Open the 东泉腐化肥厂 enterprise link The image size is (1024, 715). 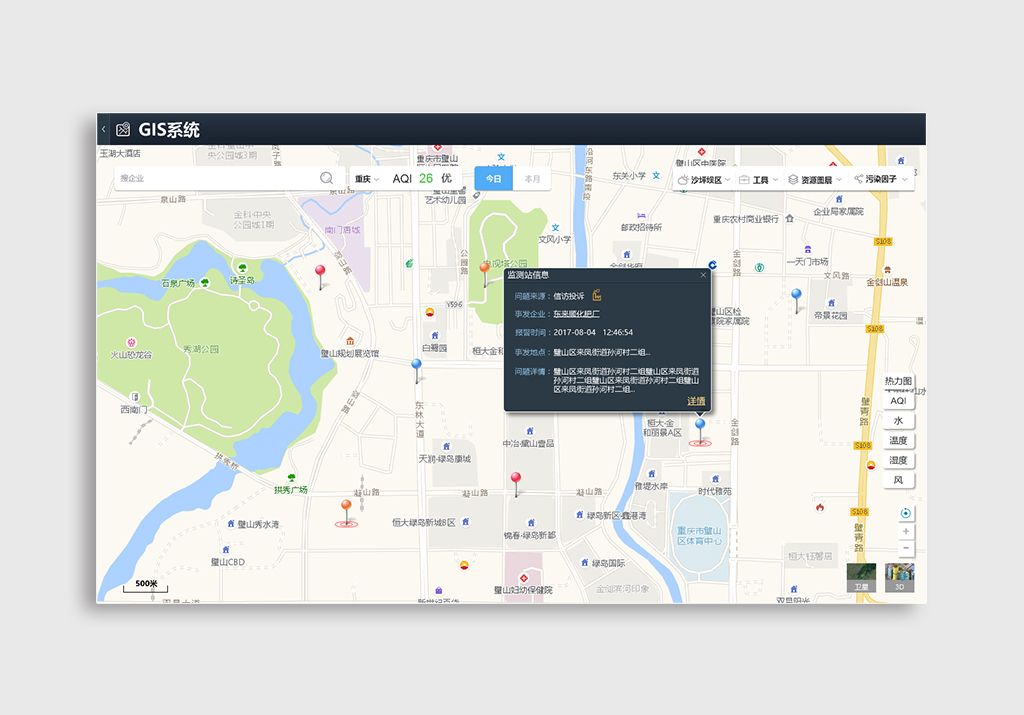click(x=576, y=314)
